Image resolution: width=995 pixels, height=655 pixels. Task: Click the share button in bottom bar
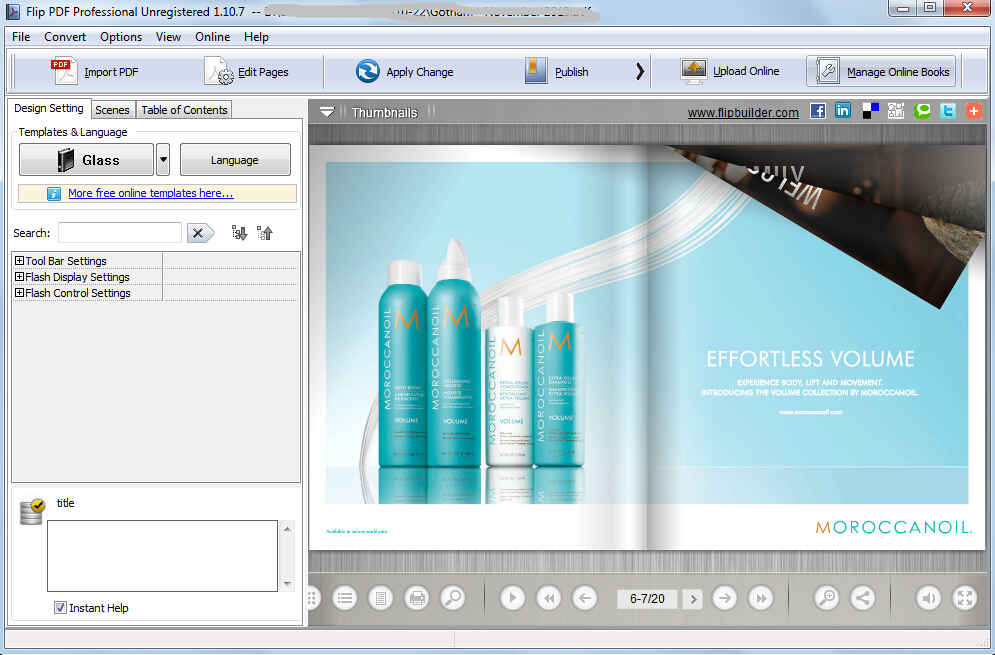point(863,598)
